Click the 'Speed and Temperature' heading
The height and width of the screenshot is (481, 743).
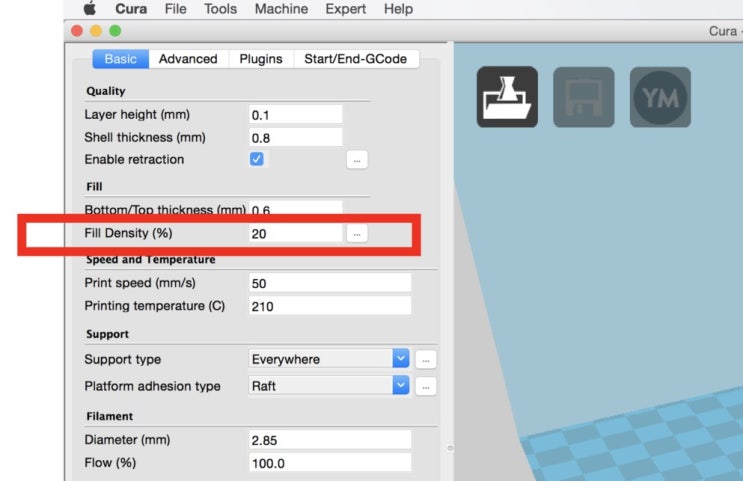[x=151, y=259]
